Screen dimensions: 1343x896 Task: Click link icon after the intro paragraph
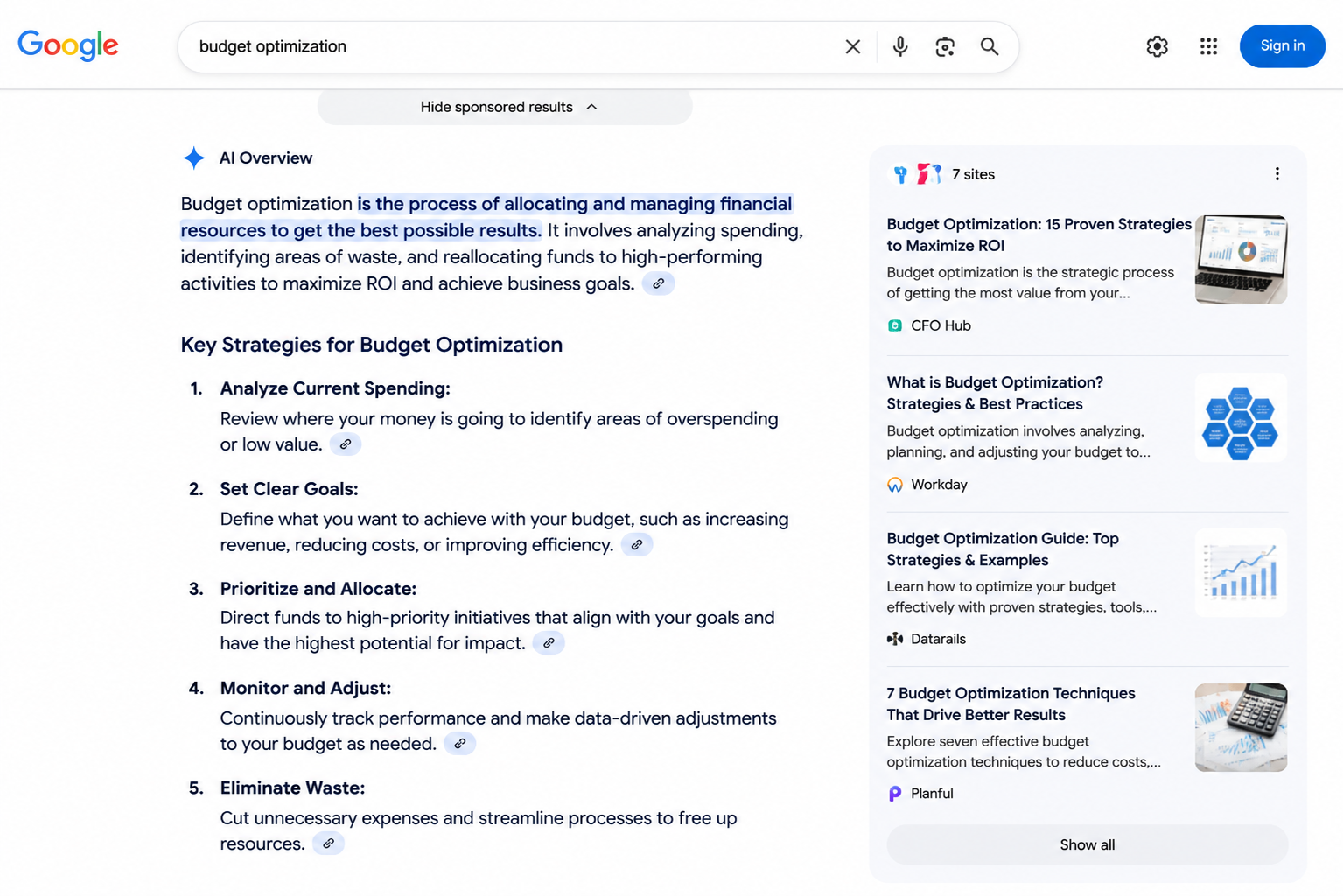coord(659,283)
